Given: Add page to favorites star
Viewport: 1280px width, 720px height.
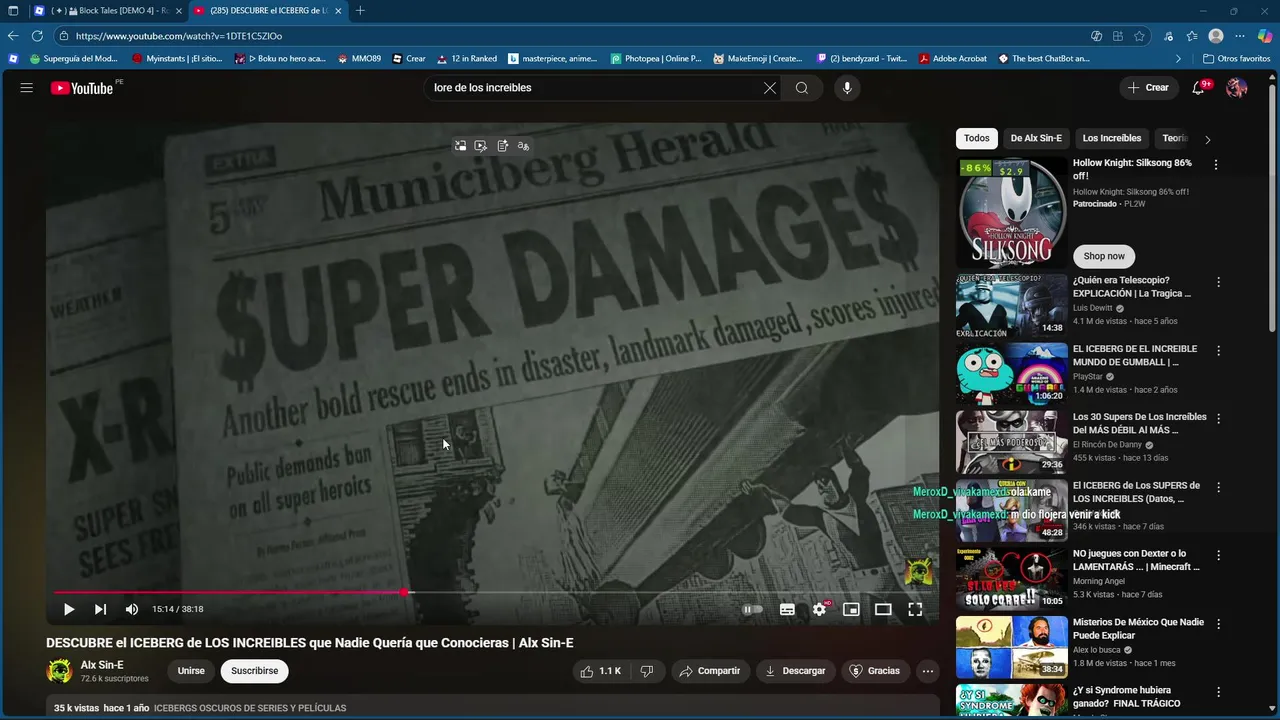Looking at the screenshot, I should pos(1139,36).
